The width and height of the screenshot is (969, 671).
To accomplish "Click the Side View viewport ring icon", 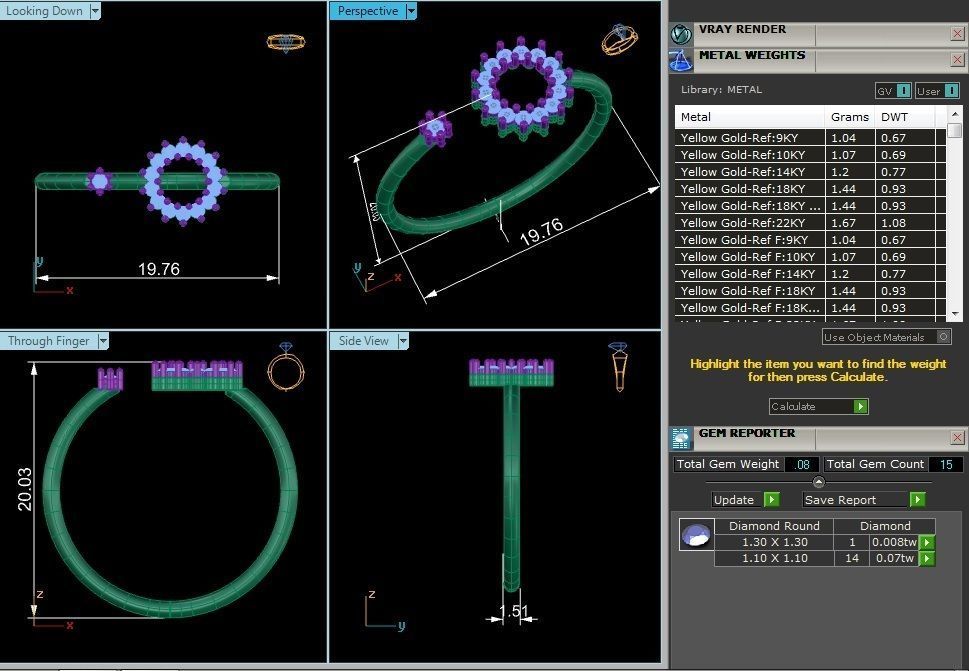I will pos(619,366).
